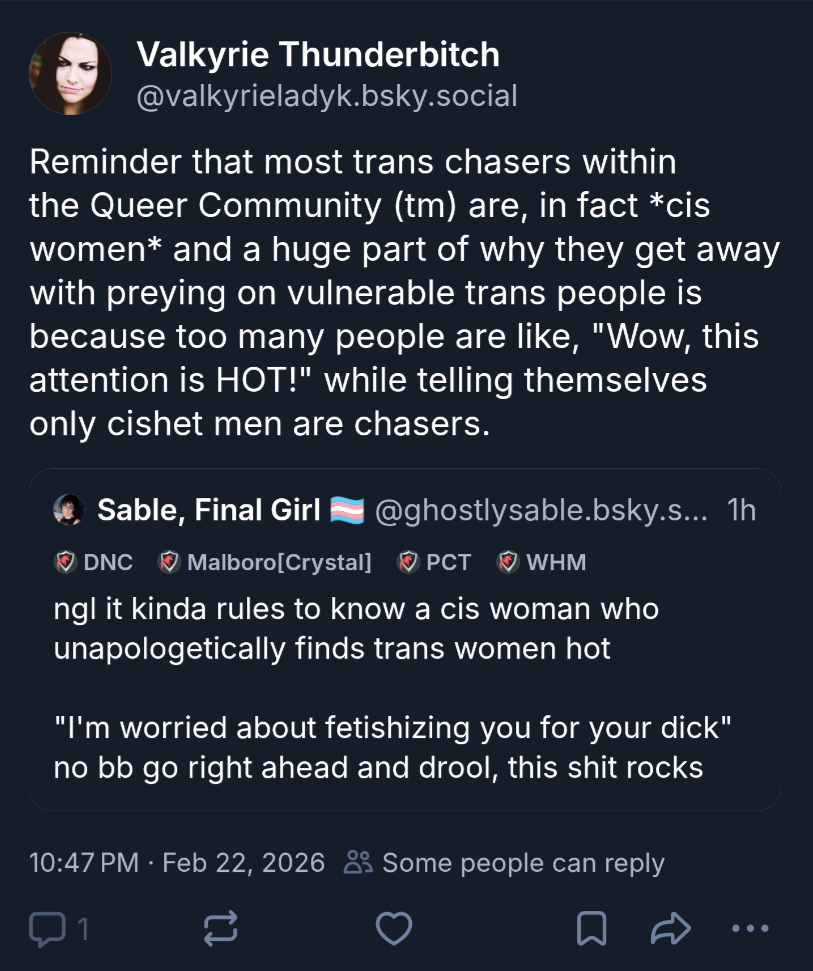The height and width of the screenshot is (971, 813).
Task: Click the Malboro[Crystal] label badge
Action: (x=265, y=562)
